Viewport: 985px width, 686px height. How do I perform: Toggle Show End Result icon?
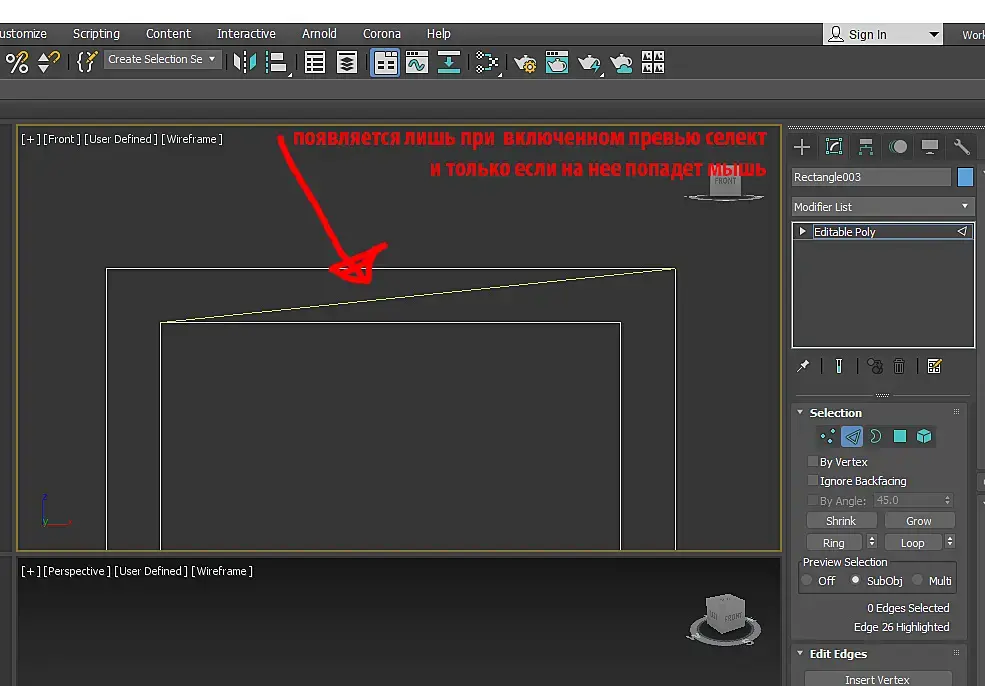click(839, 366)
